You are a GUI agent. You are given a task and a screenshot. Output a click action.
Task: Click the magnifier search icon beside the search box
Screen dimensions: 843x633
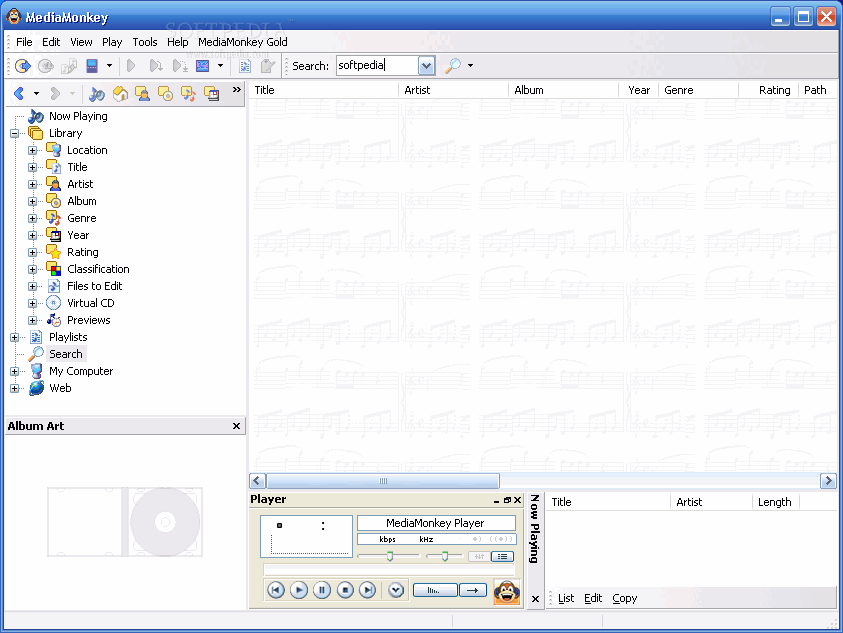pyautogui.click(x=452, y=66)
